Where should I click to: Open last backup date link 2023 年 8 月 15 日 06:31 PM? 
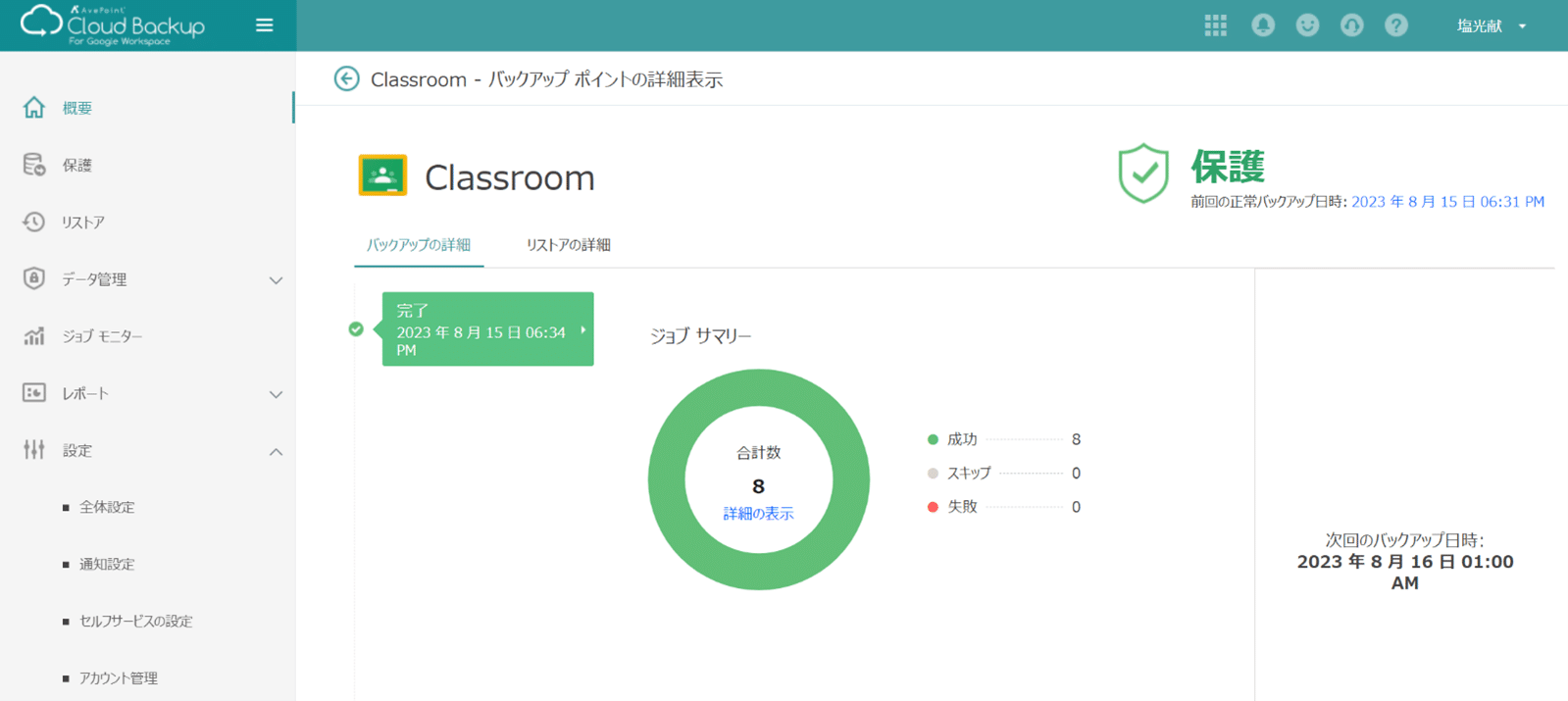click(x=1447, y=202)
